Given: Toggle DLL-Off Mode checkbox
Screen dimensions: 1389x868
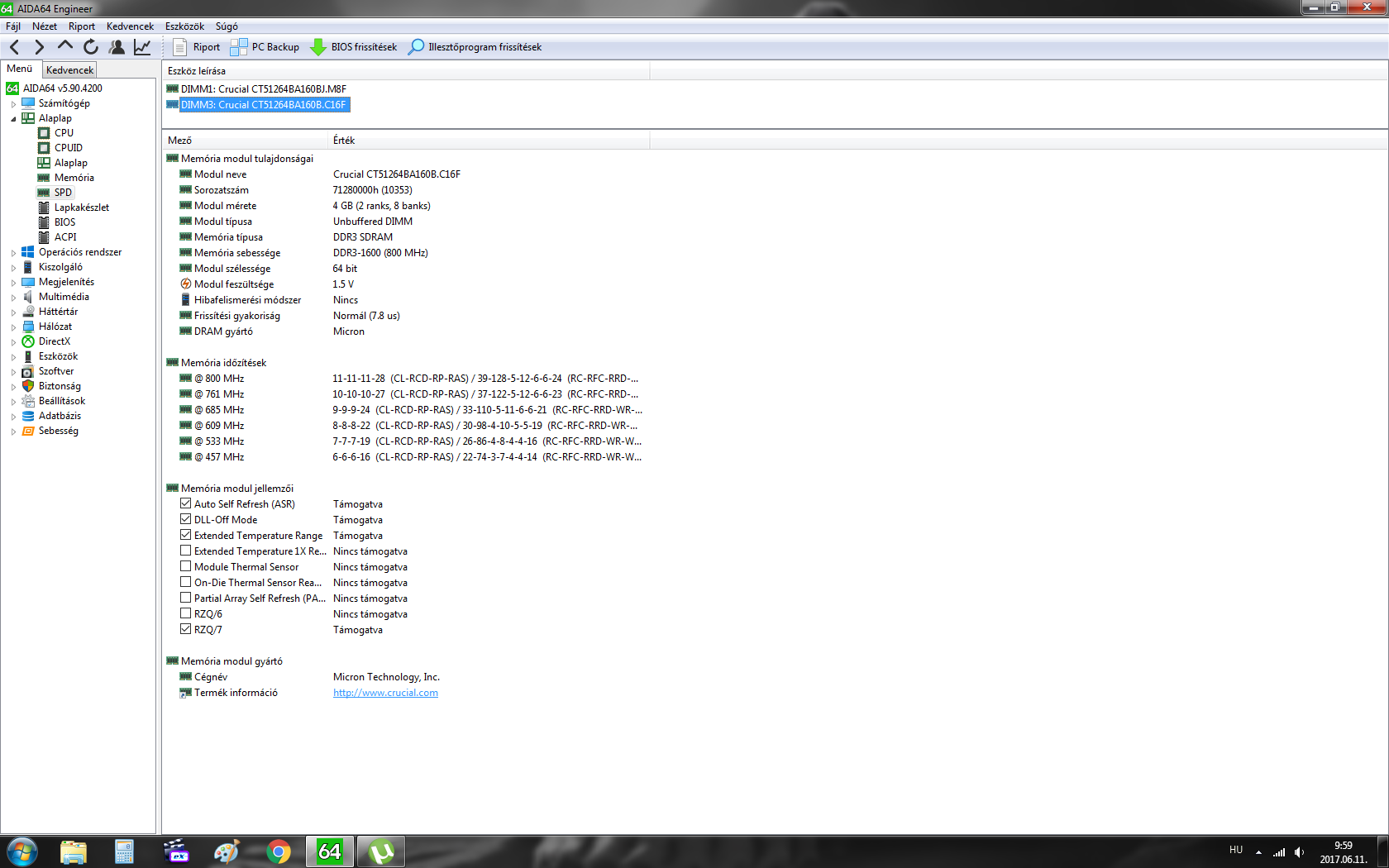Looking at the screenshot, I should (185, 519).
